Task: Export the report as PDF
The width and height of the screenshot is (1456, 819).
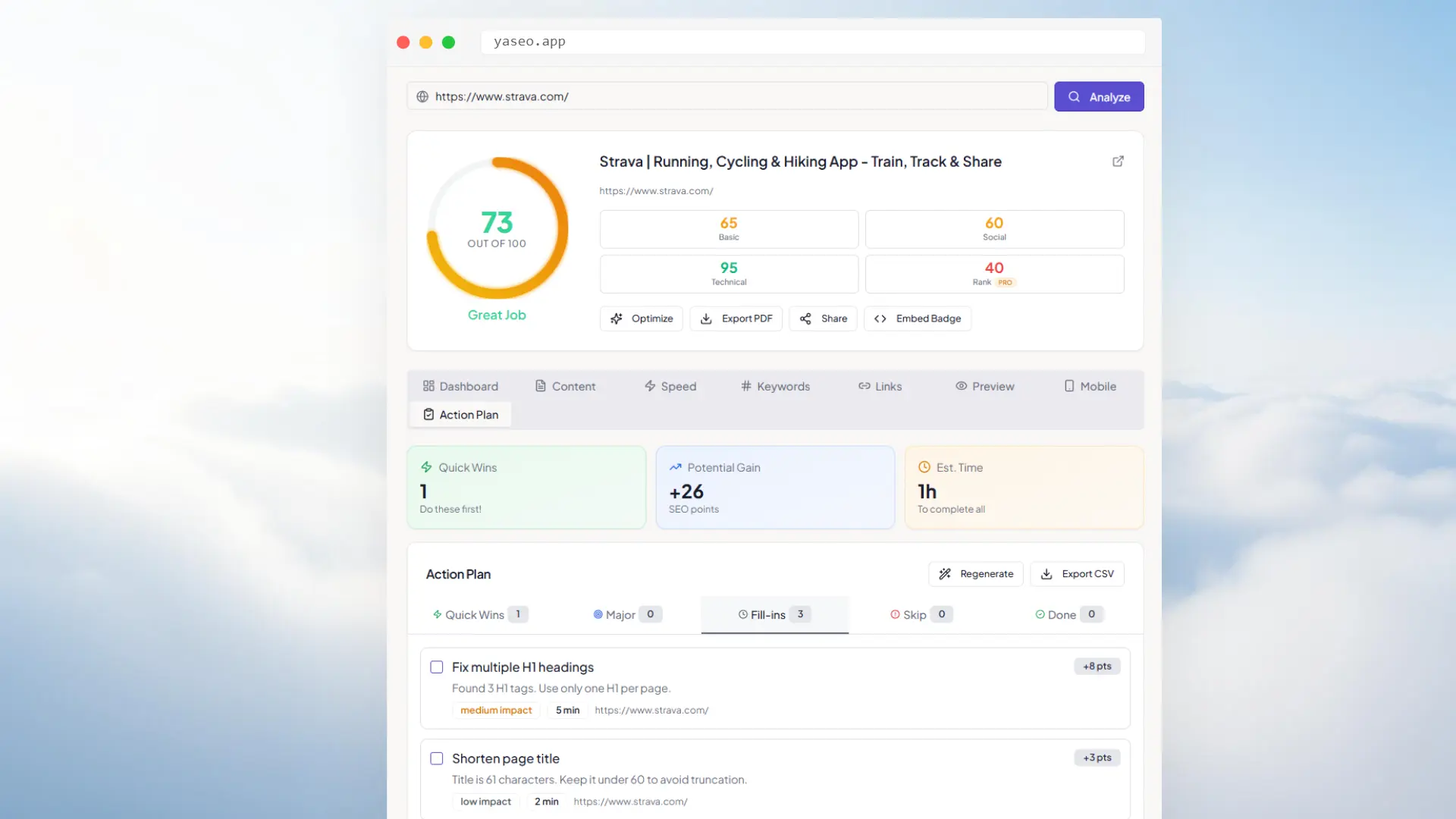Action: 736,318
